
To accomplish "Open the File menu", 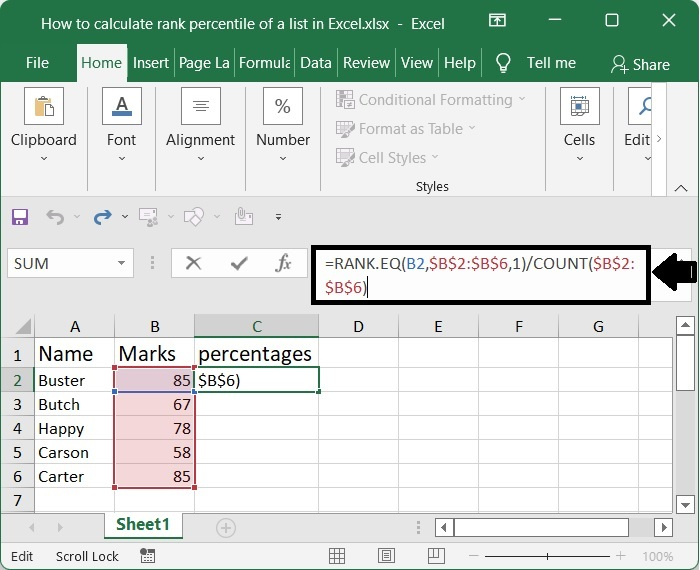I will coord(37,62).
